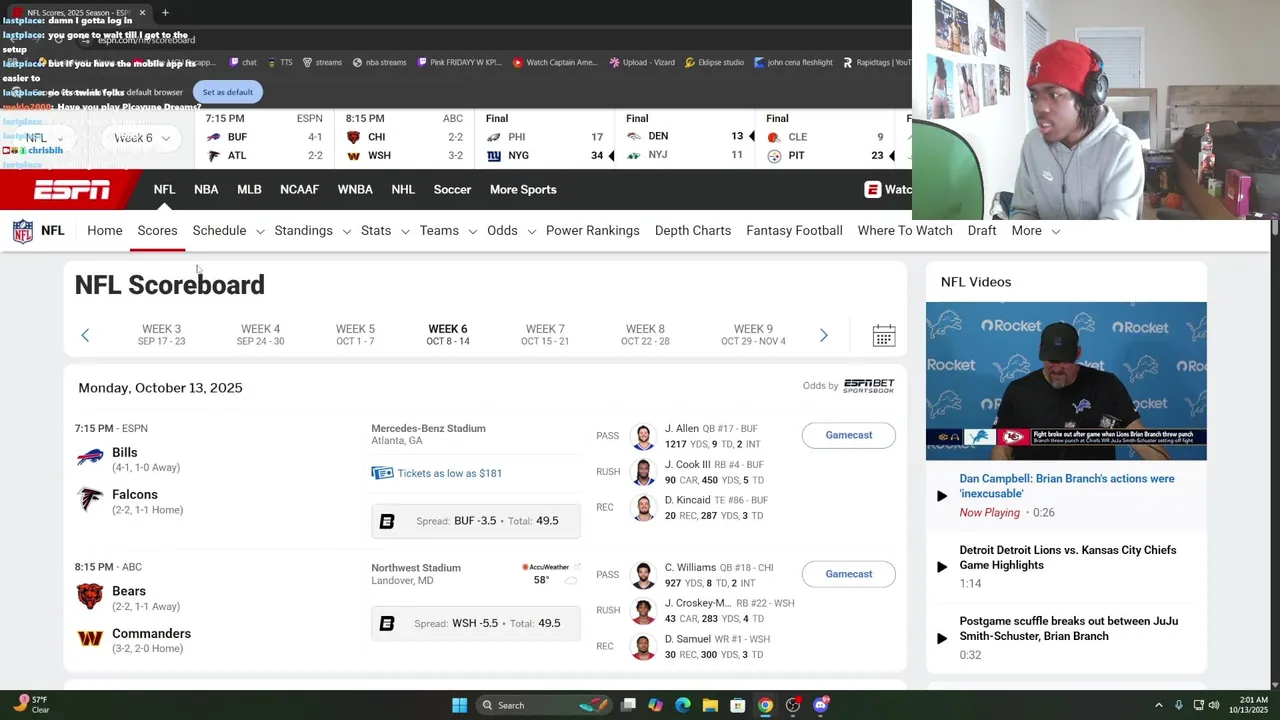1280x720 pixels.
Task: Expand the Odds submenu
Action: [531, 232]
